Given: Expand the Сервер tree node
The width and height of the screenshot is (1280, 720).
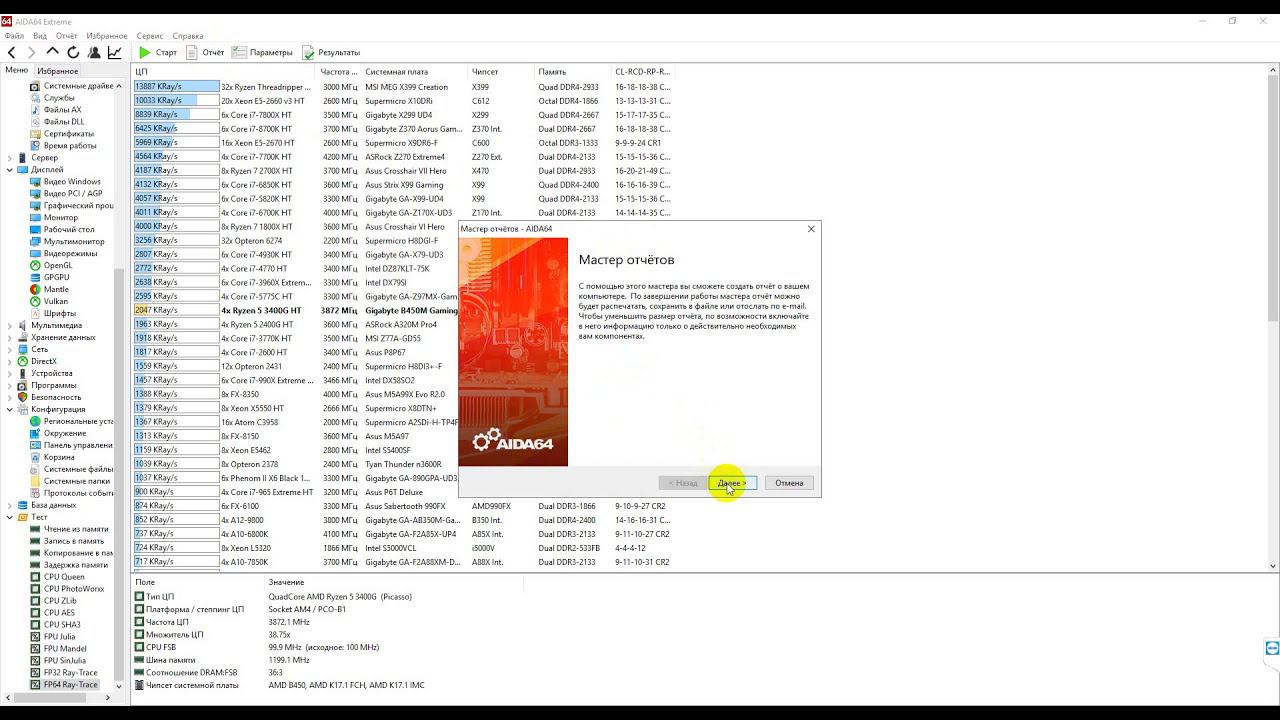Looking at the screenshot, I should coord(10,158).
